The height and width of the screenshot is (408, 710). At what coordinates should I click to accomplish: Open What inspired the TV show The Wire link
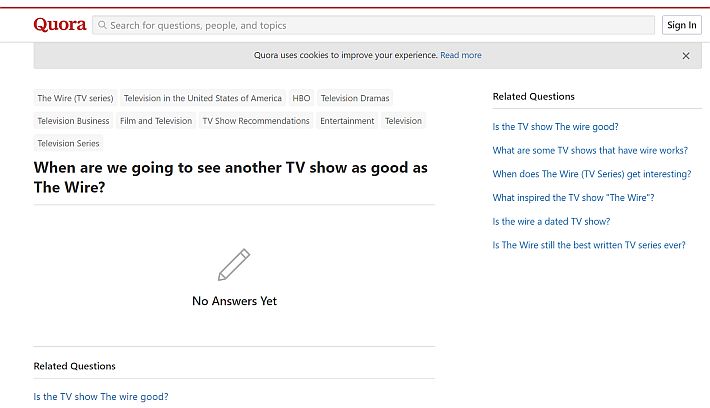[573, 197]
